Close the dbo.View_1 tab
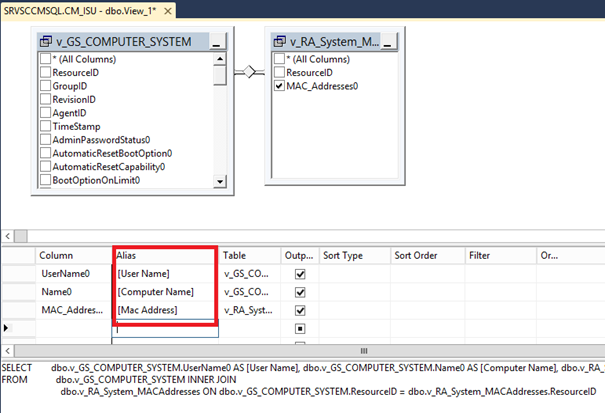 [168, 11]
